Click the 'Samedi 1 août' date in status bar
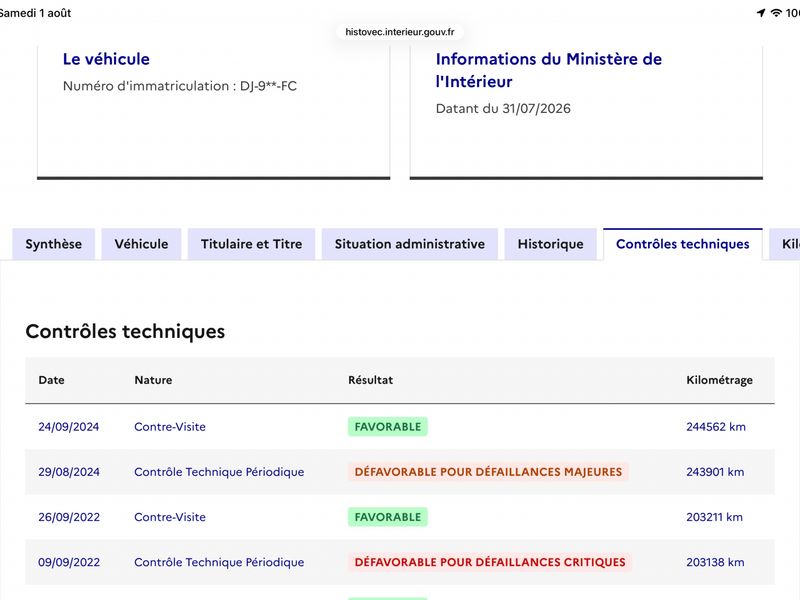The width and height of the screenshot is (800, 600). click(35, 13)
